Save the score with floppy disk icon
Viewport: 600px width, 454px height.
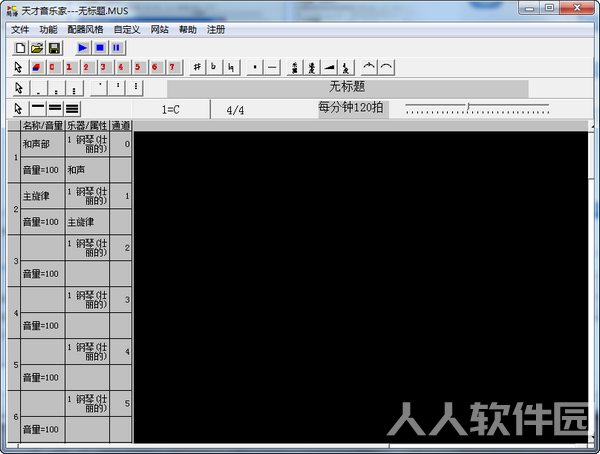tap(54, 48)
